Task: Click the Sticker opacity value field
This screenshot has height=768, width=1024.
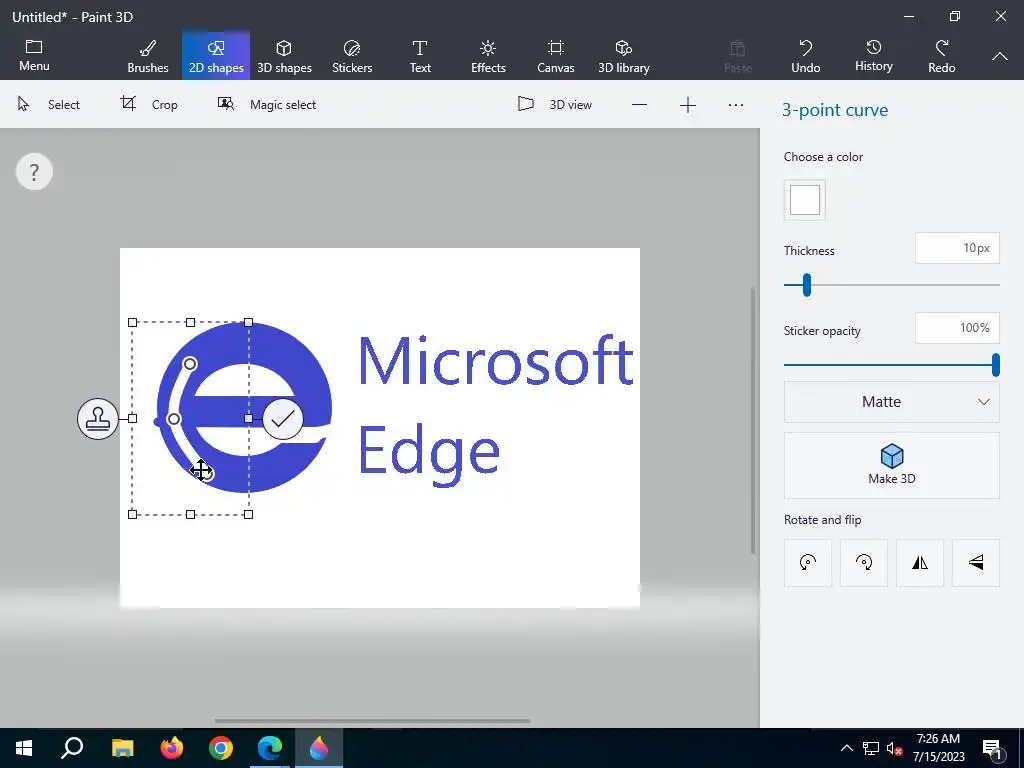Action: click(x=957, y=328)
